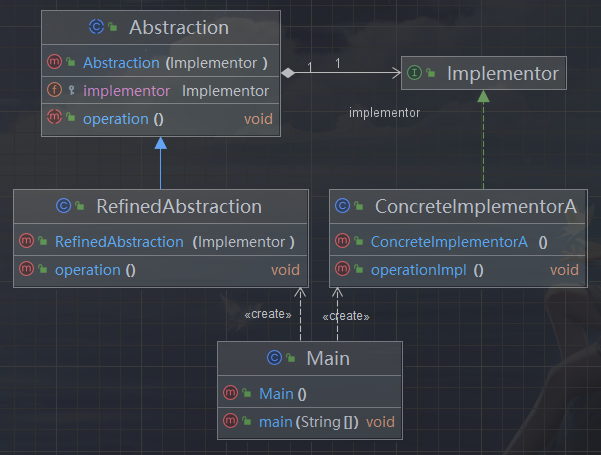Click the implementor association label under Implementor
Image resolution: width=601 pixels, height=455 pixels.
point(384,112)
